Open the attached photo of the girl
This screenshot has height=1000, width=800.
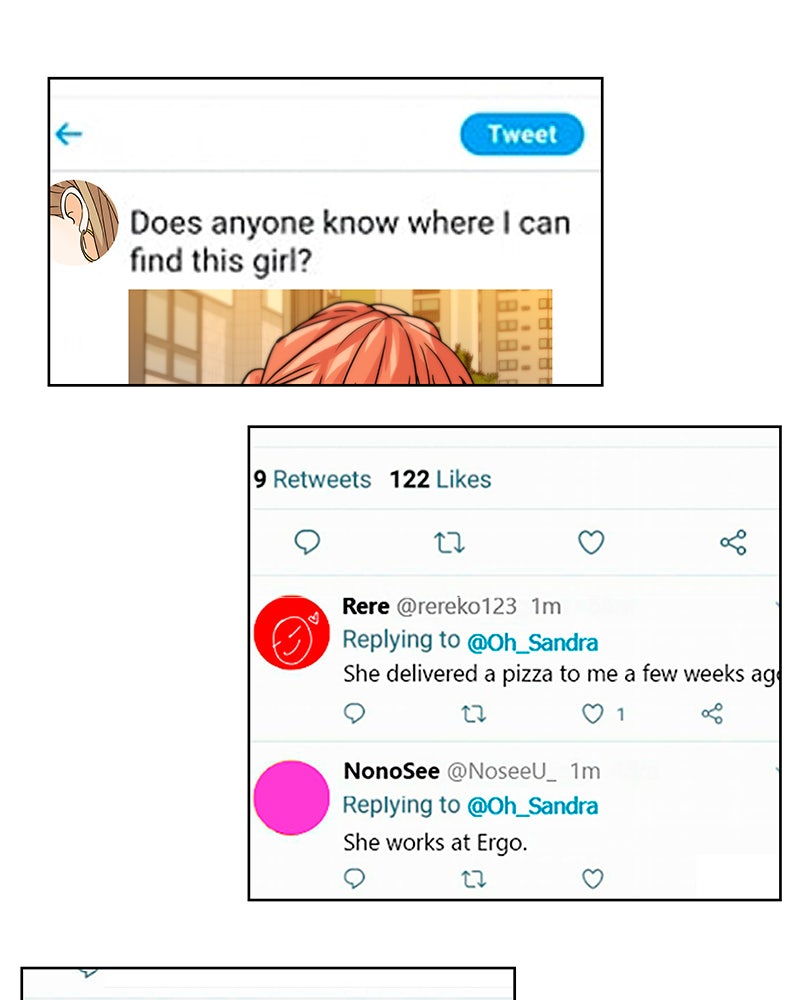pyautogui.click(x=340, y=337)
